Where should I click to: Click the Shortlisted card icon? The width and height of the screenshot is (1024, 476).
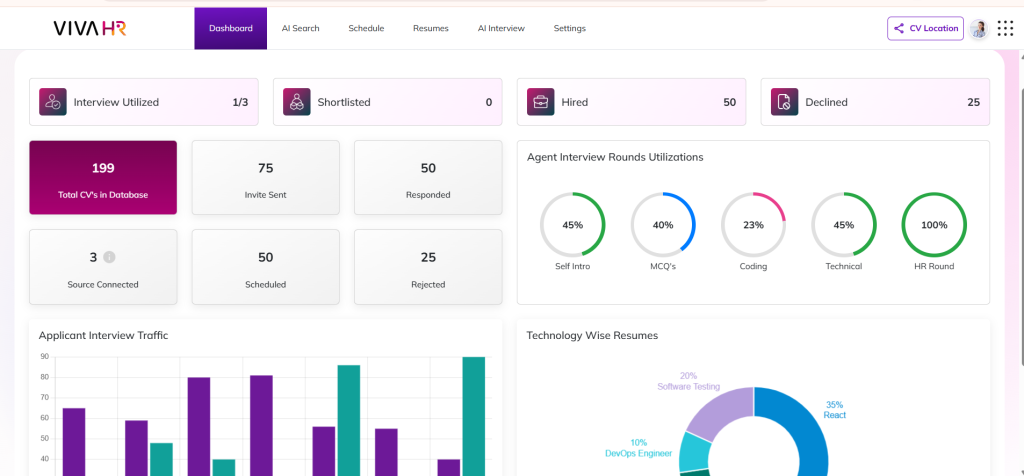(296, 102)
